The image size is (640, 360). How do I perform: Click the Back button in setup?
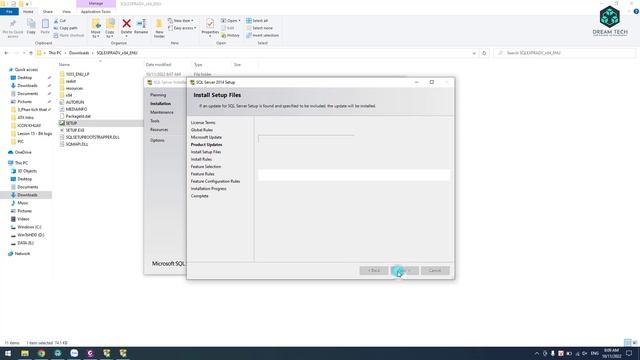[374, 271]
